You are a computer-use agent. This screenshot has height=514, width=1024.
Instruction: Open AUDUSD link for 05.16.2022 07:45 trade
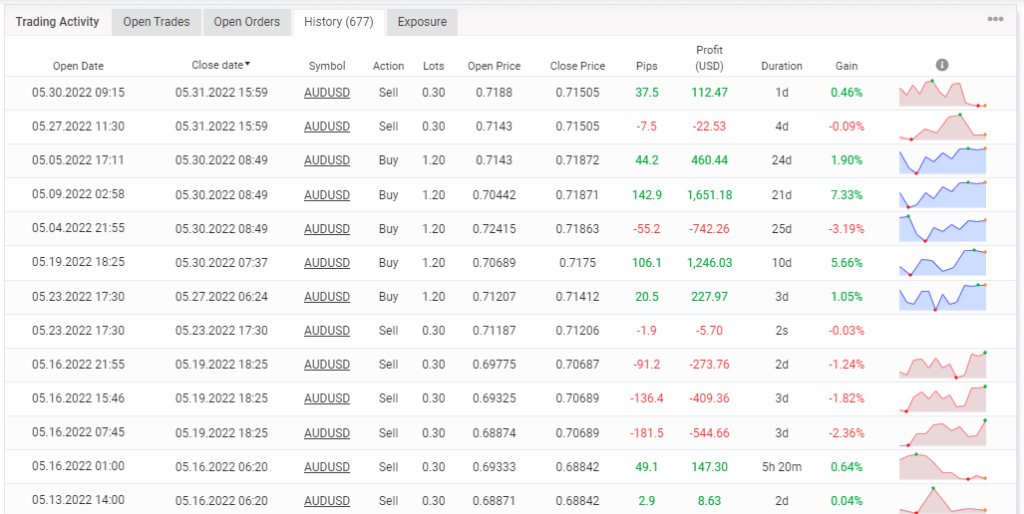point(327,432)
